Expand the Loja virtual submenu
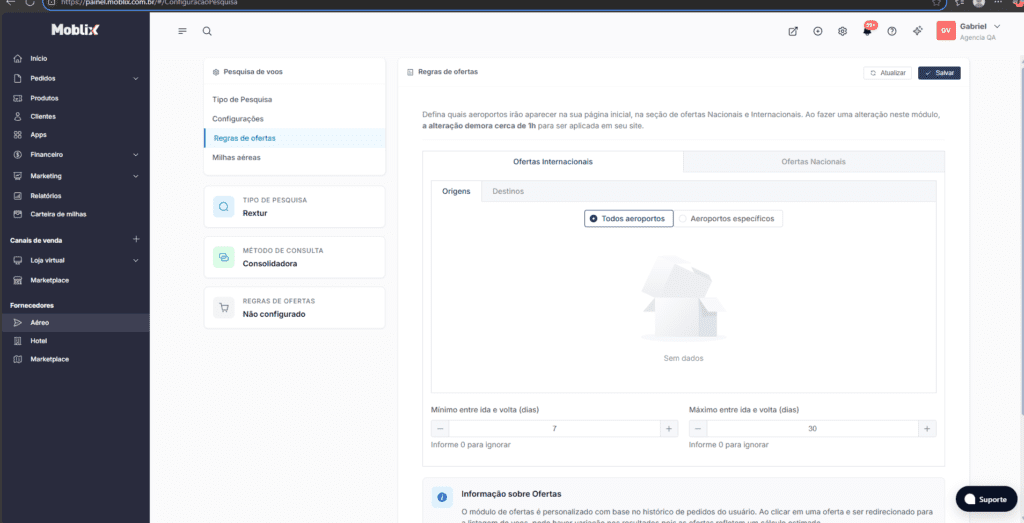 click(x=136, y=261)
